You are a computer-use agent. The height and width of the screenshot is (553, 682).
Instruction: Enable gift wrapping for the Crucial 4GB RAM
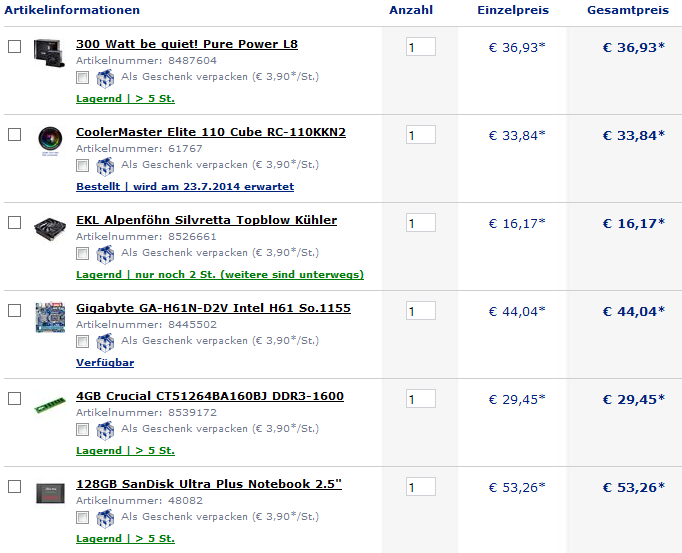83,430
